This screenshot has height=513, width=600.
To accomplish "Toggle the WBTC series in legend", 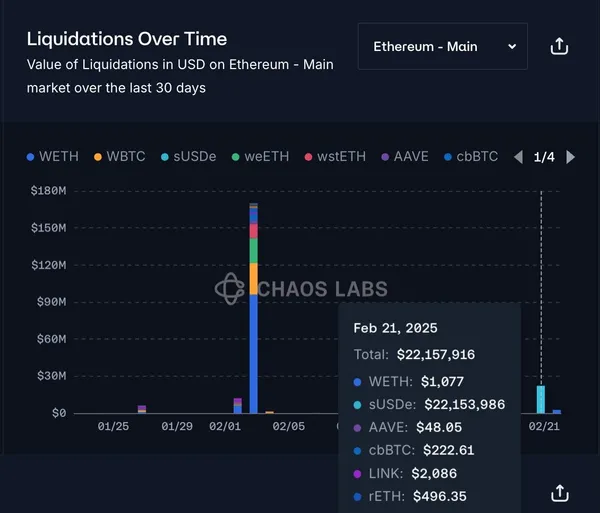I will (120, 157).
